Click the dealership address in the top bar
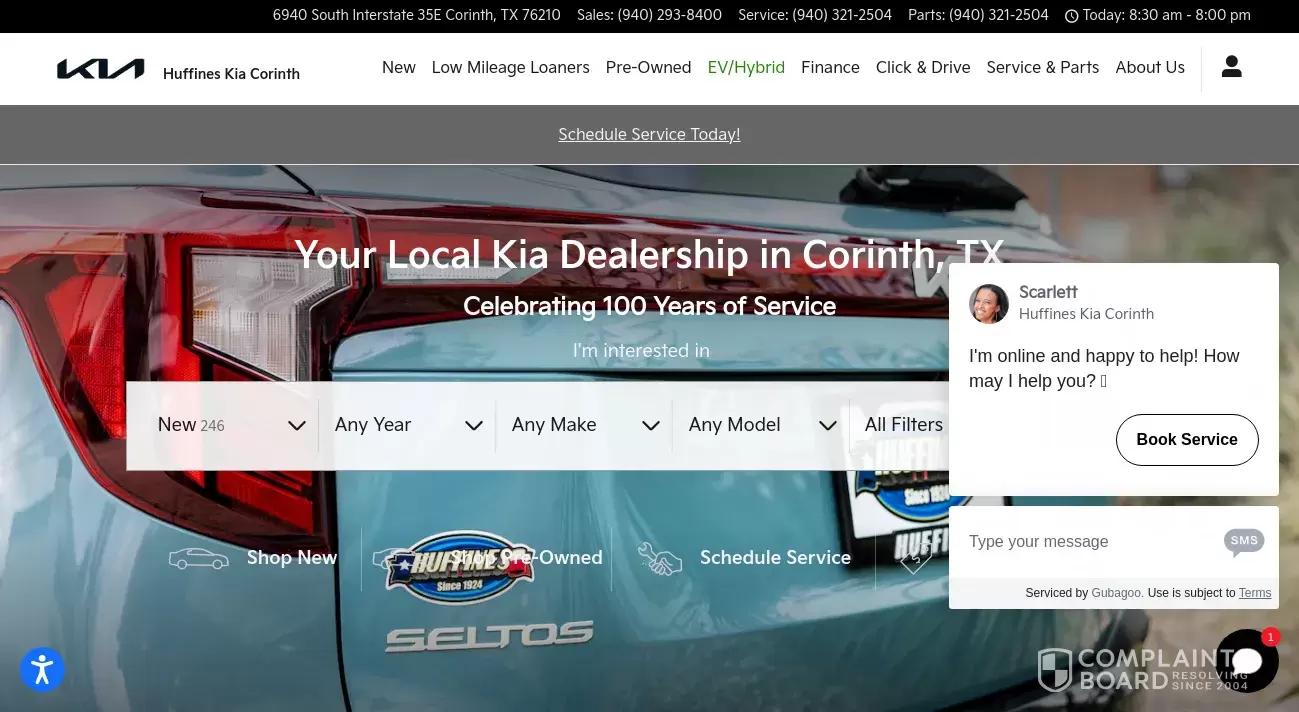Screen dimensions: 1299x712 (417, 16)
